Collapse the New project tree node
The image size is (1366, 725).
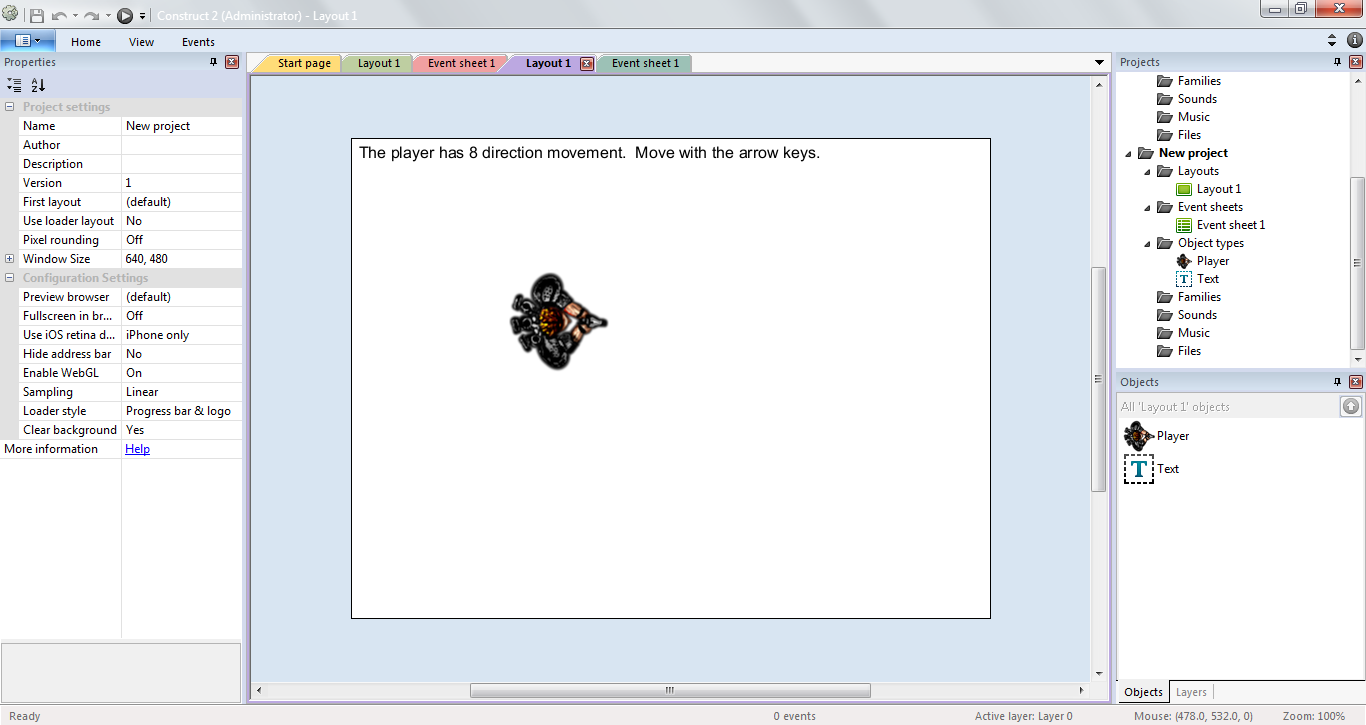click(1127, 152)
